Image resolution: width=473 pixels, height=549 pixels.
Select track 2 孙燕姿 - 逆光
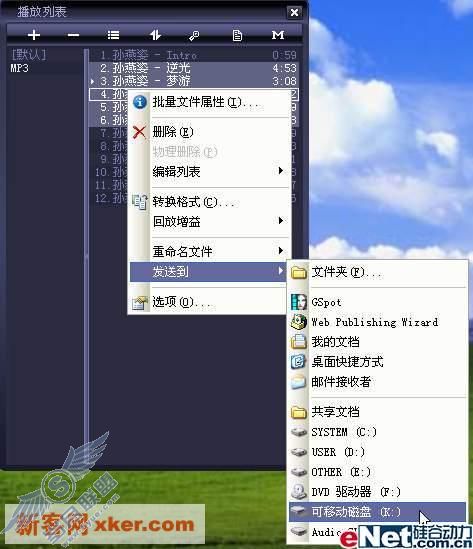pyautogui.click(x=193, y=68)
